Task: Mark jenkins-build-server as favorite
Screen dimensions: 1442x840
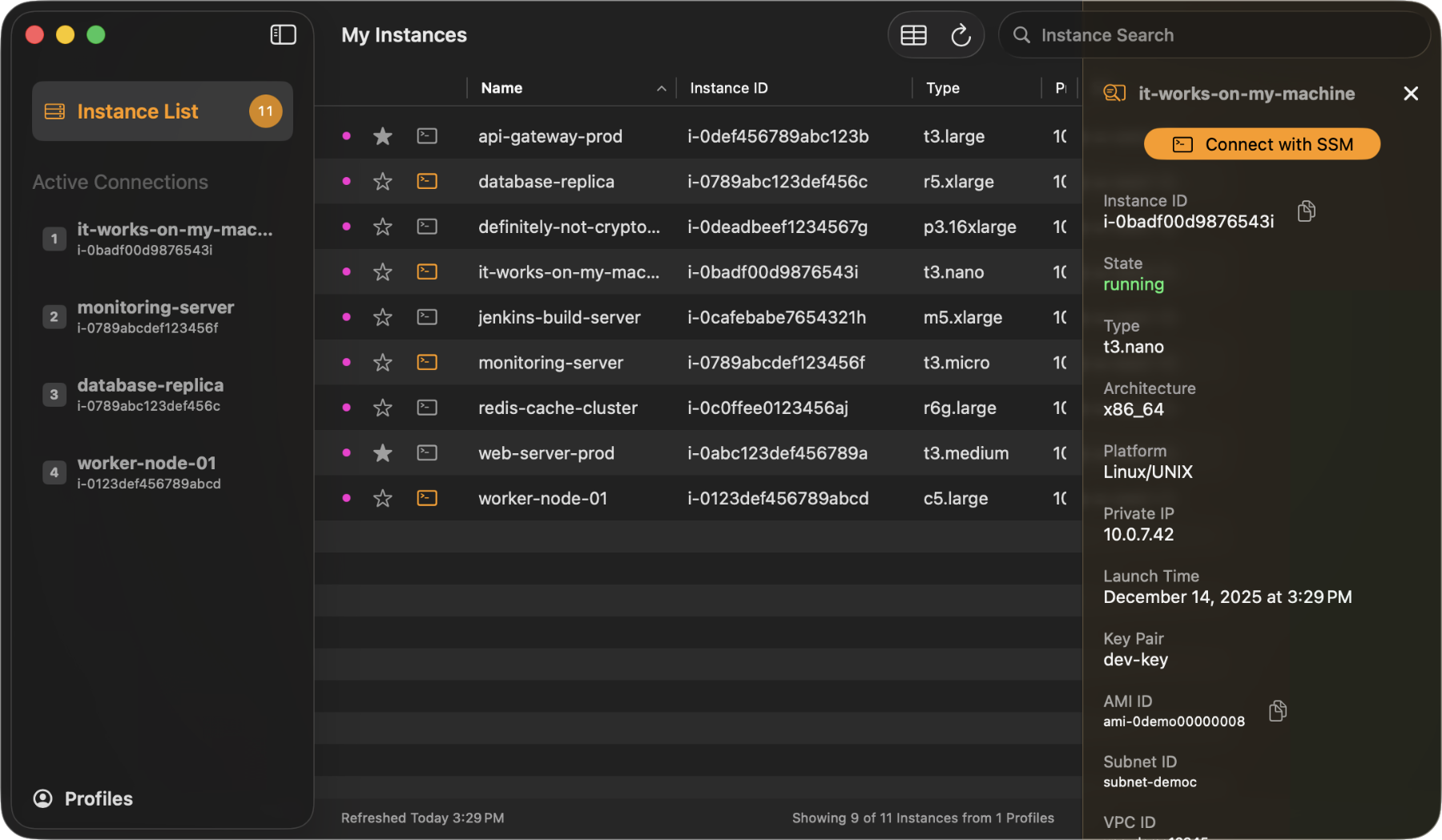Action: tap(383, 317)
